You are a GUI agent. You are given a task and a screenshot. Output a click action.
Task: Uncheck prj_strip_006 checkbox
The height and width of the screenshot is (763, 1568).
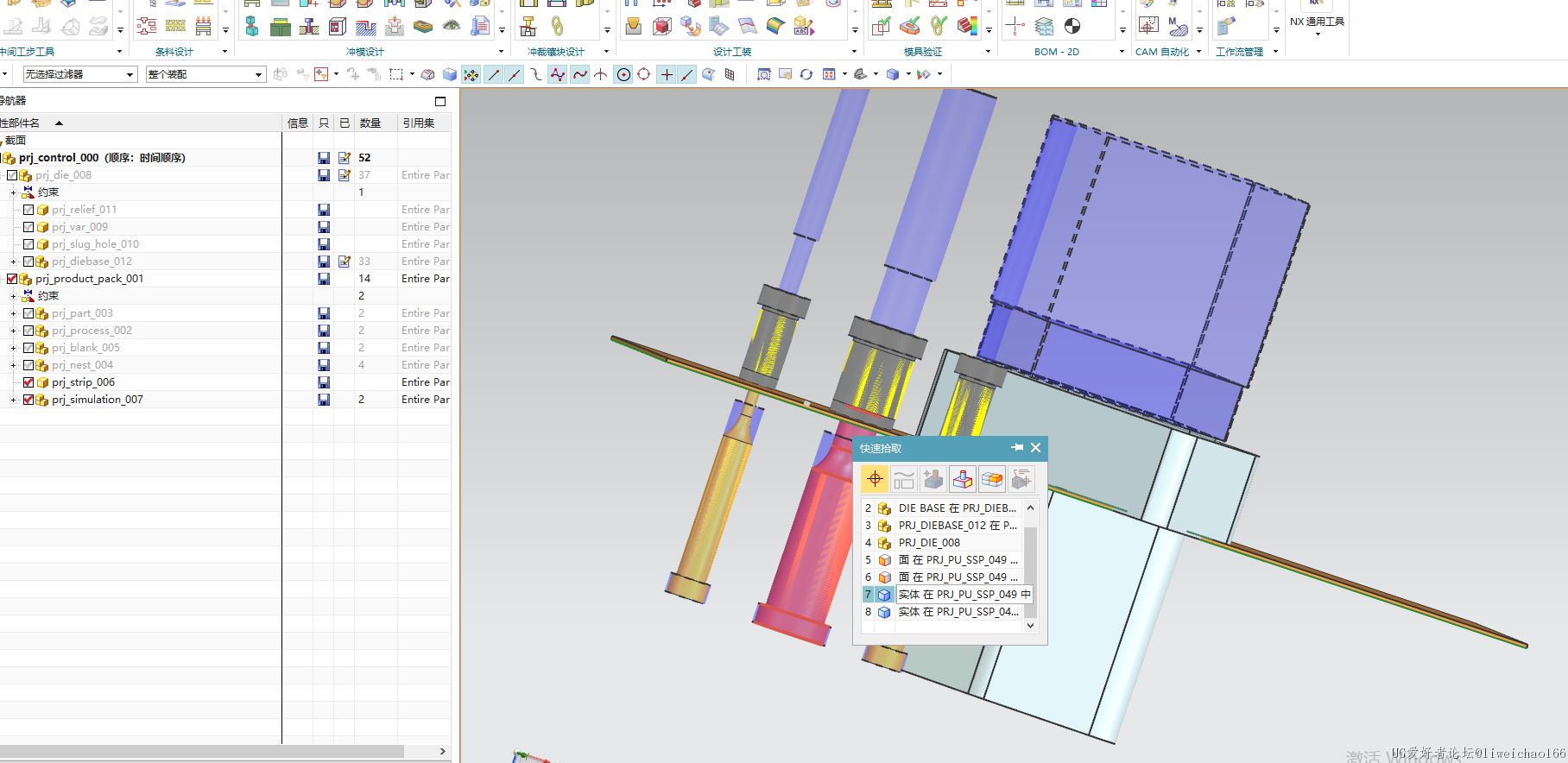pos(28,382)
